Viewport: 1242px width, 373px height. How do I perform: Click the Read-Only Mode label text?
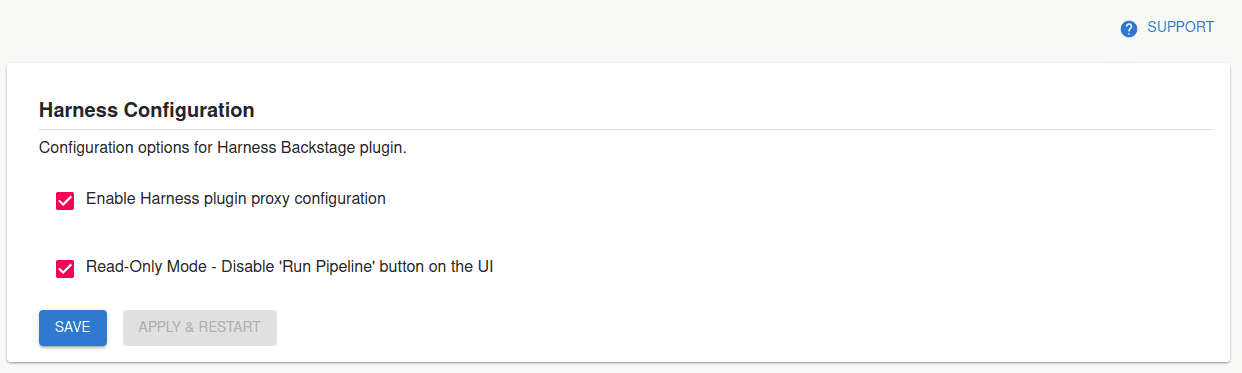[x=290, y=268]
